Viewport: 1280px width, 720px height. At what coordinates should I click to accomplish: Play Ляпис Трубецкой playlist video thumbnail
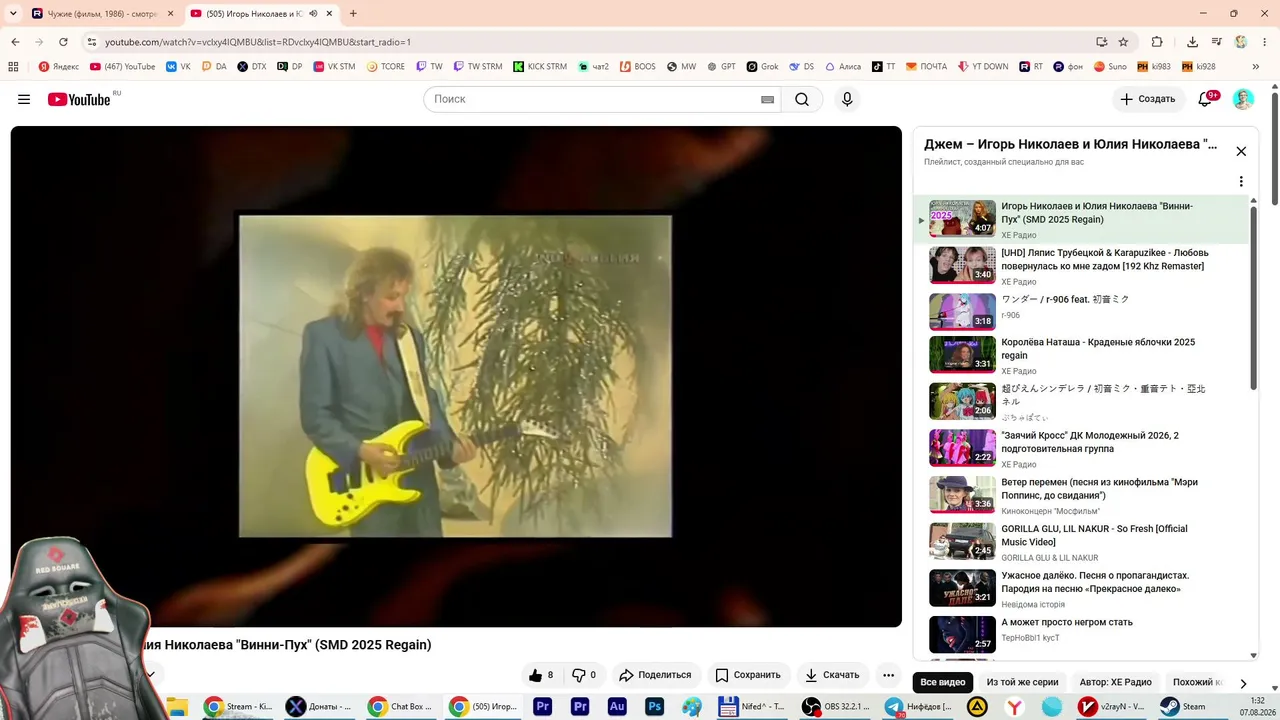pos(962,265)
